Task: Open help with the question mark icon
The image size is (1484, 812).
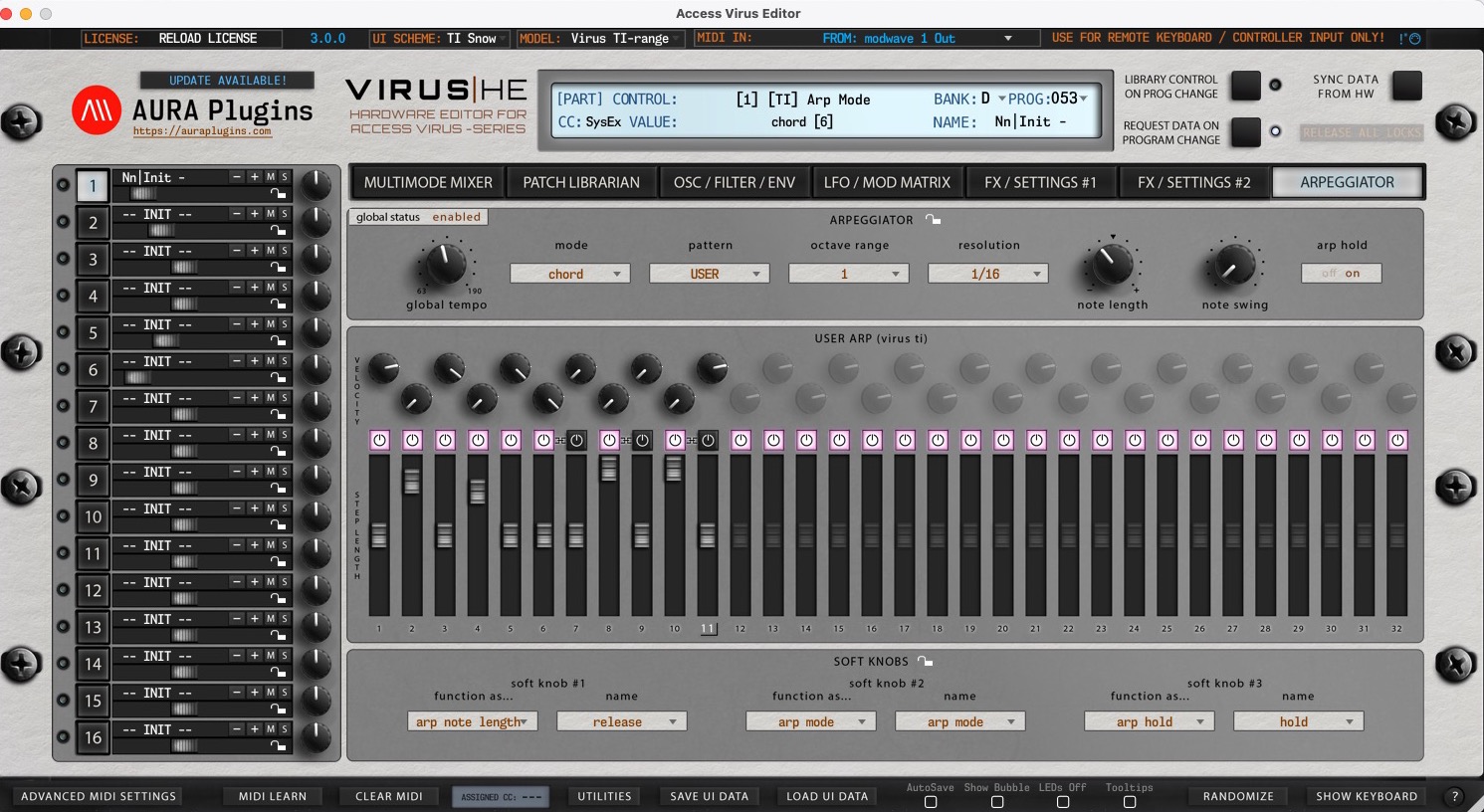Action: (1455, 796)
